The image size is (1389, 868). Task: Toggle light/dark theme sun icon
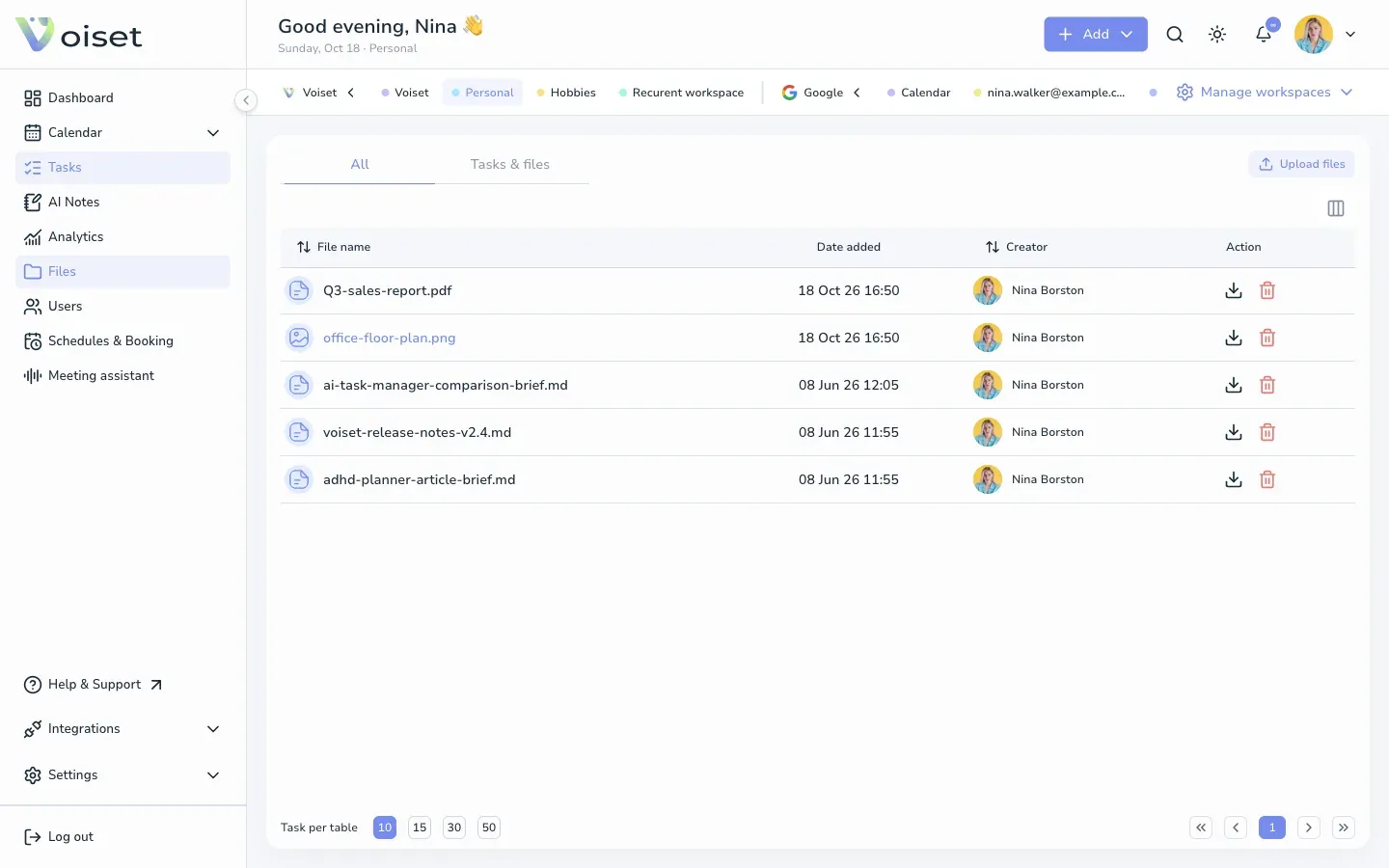pyautogui.click(x=1217, y=35)
